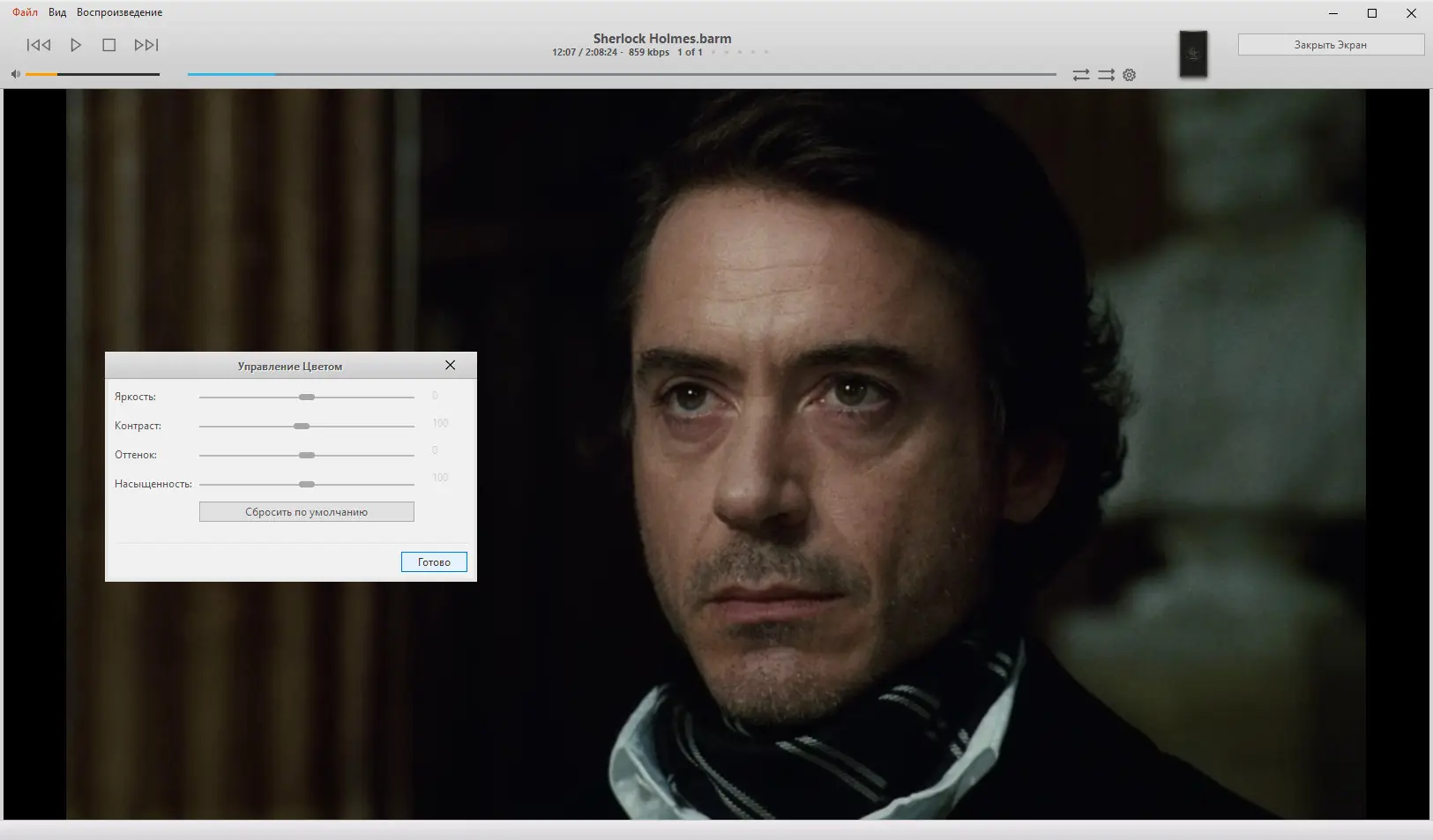Close the Управление Цветом dialog
The width and height of the screenshot is (1433, 840).
click(x=451, y=365)
